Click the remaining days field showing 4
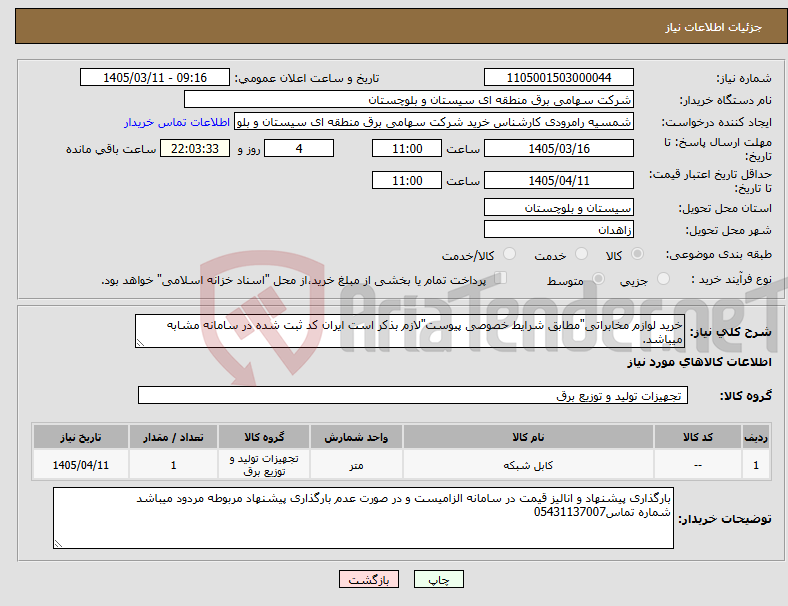The width and height of the screenshot is (788, 606). click(x=299, y=149)
